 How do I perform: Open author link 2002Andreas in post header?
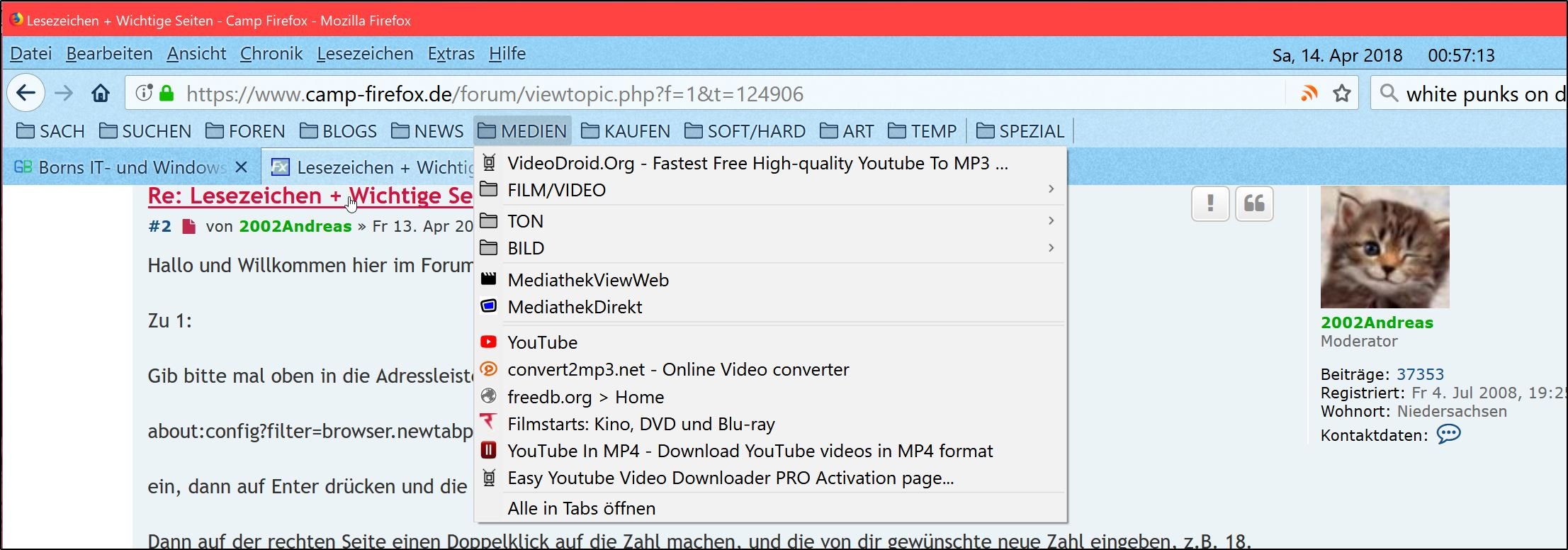[x=295, y=226]
